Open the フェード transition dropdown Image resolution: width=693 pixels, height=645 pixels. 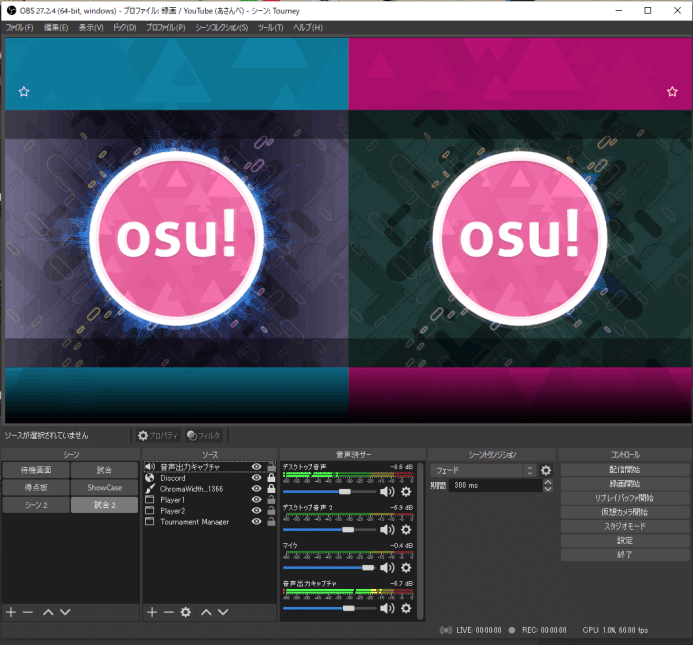click(484, 470)
